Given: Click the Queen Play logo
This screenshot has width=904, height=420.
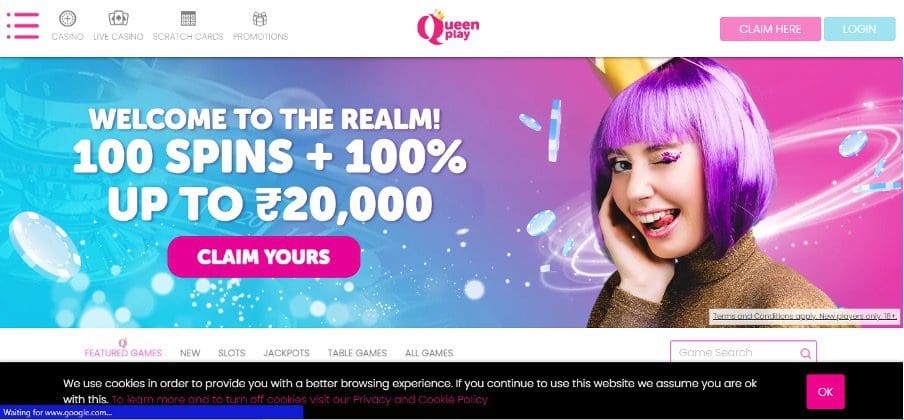Looking at the screenshot, I should pos(448,27).
